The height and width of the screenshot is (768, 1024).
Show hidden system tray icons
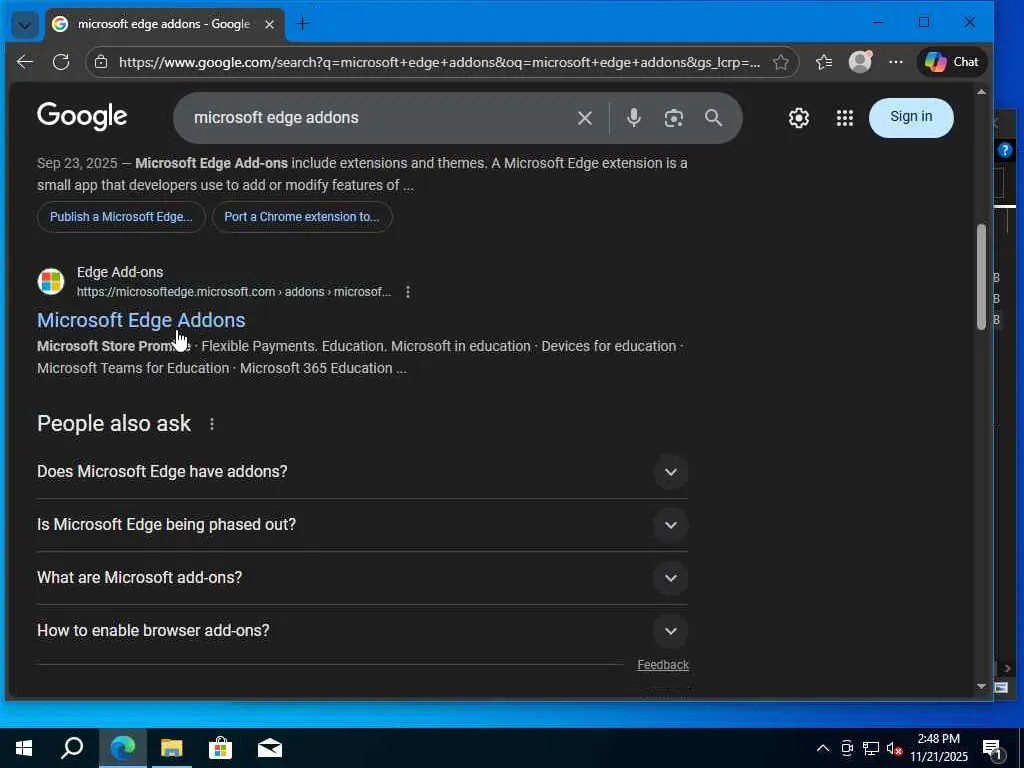(x=823, y=748)
